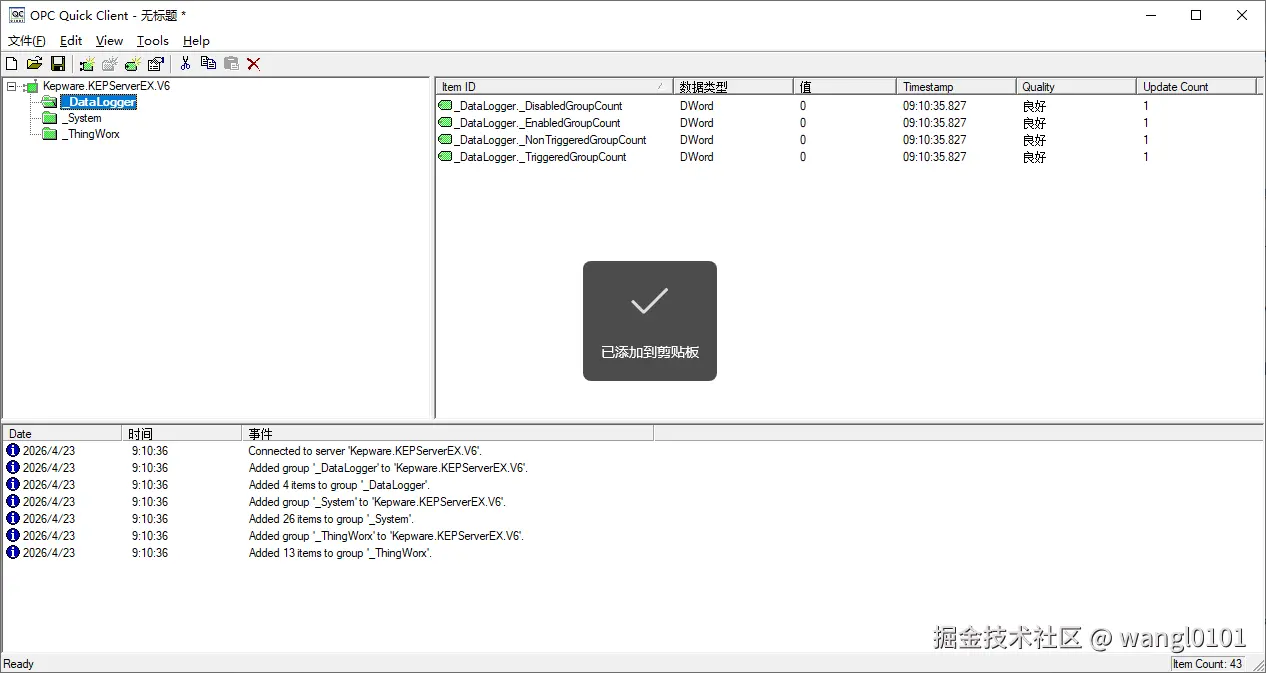The height and width of the screenshot is (673, 1266).
Task: Click the OPC Quick Client title bar app icon
Action: point(17,15)
